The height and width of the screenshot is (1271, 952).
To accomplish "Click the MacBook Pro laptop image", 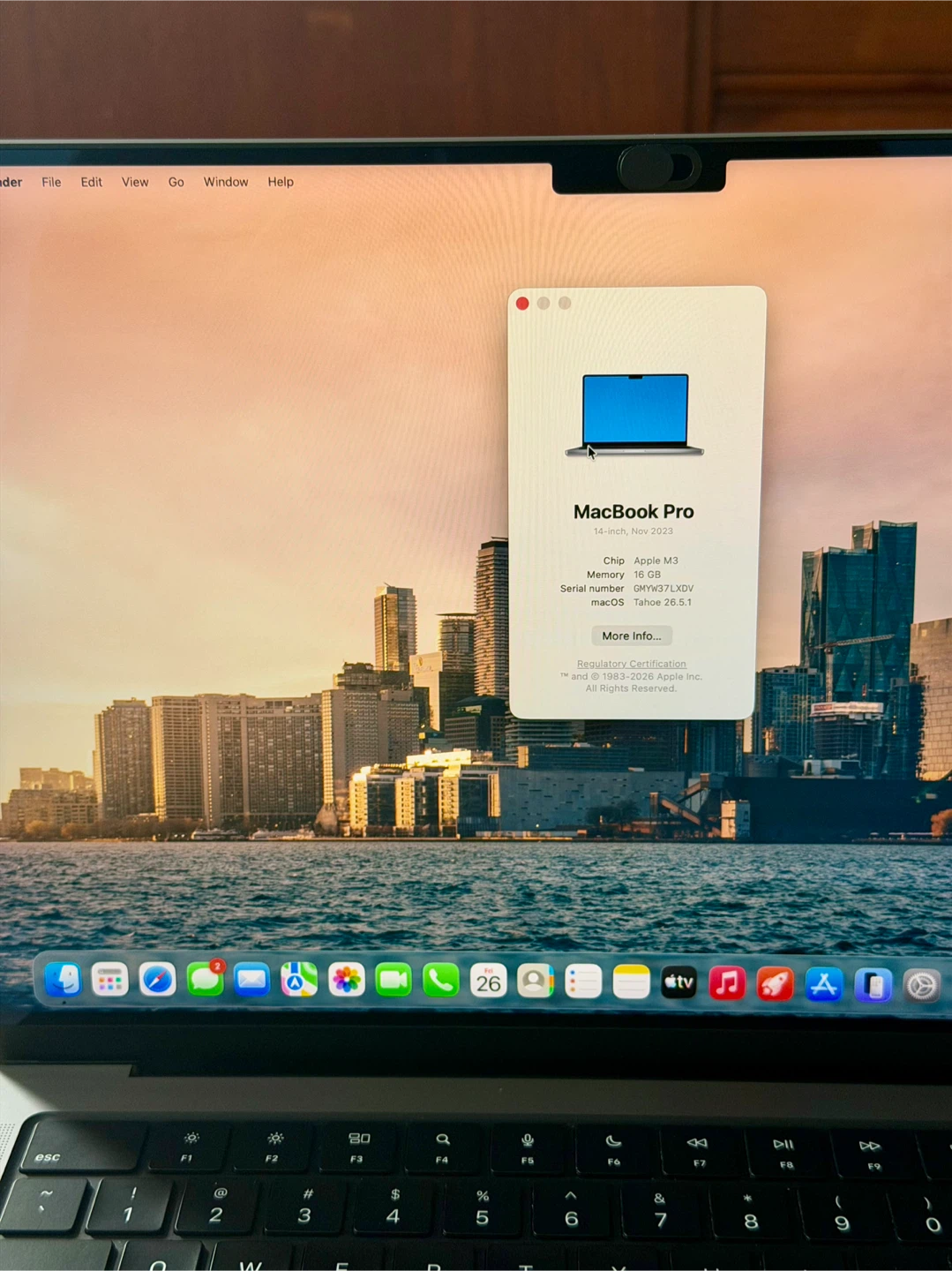I will (634, 415).
